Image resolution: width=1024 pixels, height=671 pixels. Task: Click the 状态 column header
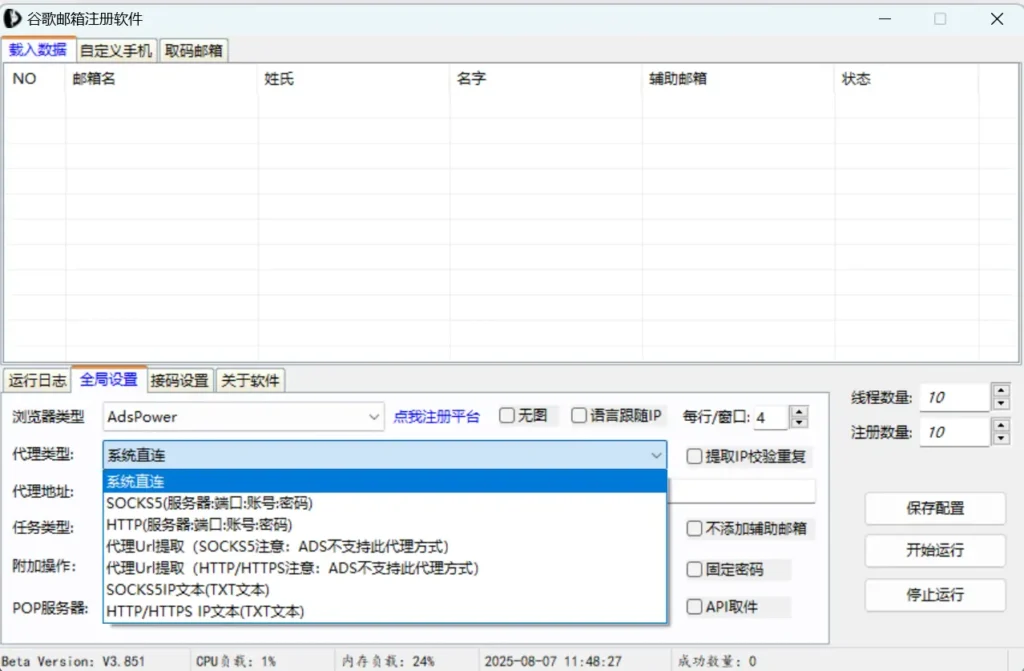click(906, 78)
